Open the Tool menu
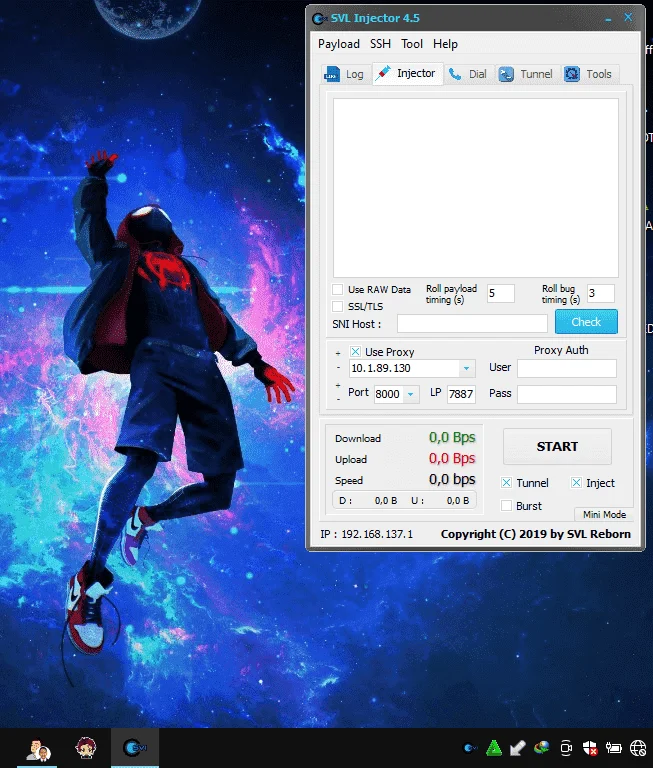The height and width of the screenshot is (768, 653). click(412, 44)
